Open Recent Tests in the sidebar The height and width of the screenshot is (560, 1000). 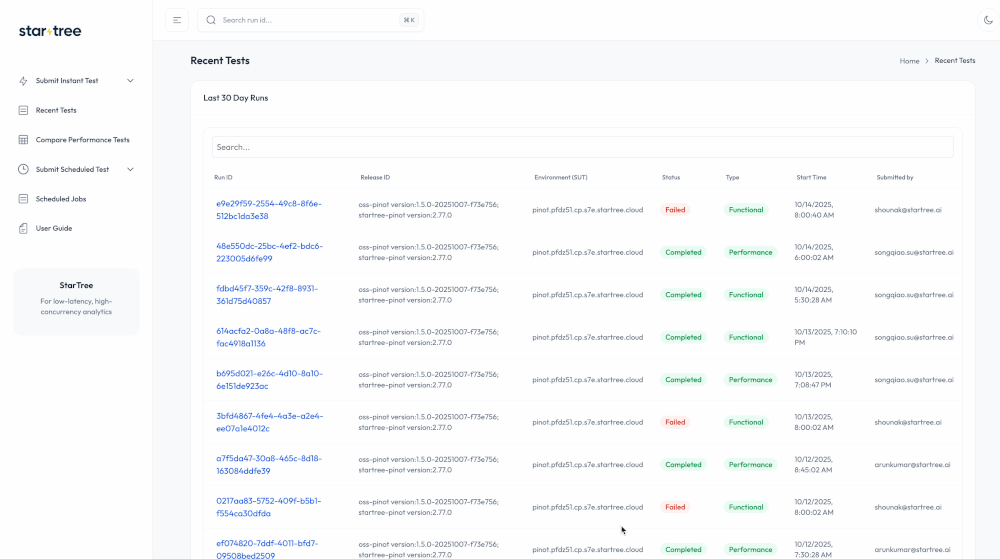(56, 110)
